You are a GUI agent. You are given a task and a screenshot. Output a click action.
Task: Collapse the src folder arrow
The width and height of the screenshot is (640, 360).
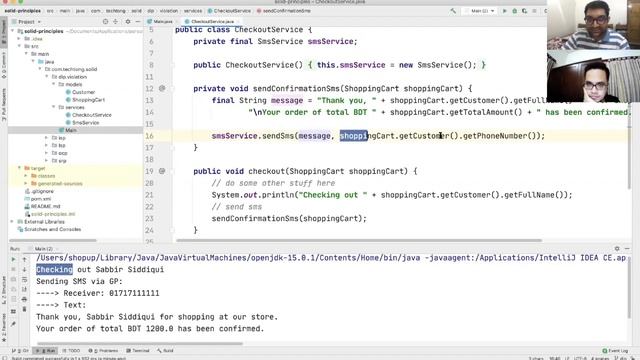pyautogui.click(x=19, y=46)
